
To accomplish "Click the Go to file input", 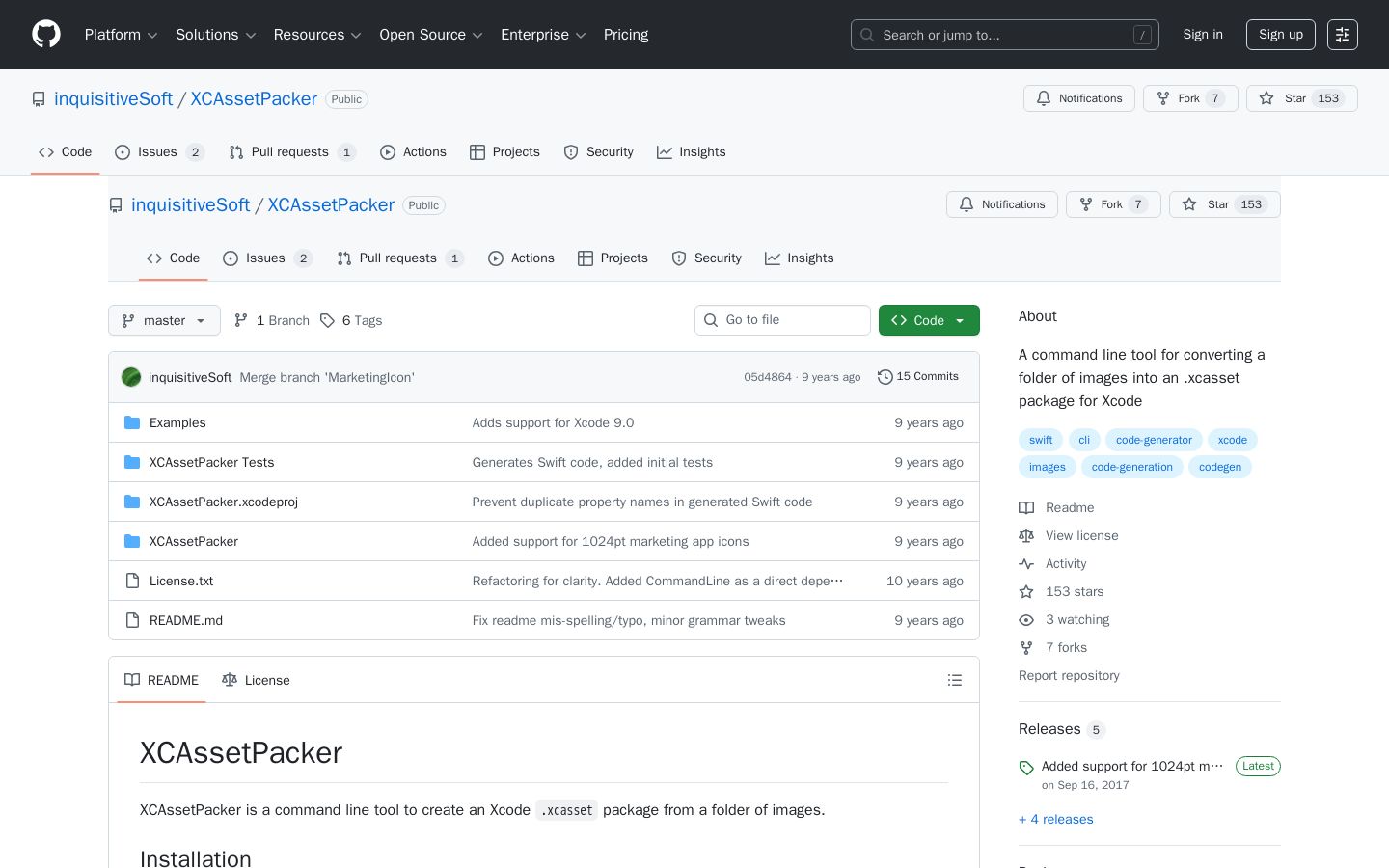I will click(x=782, y=320).
